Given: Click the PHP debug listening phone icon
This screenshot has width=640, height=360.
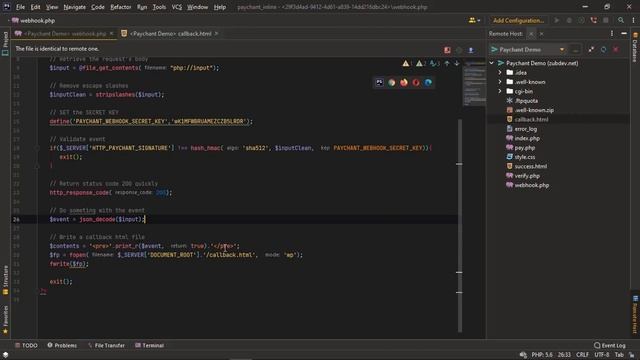Looking at the screenshot, I should 593,20.
